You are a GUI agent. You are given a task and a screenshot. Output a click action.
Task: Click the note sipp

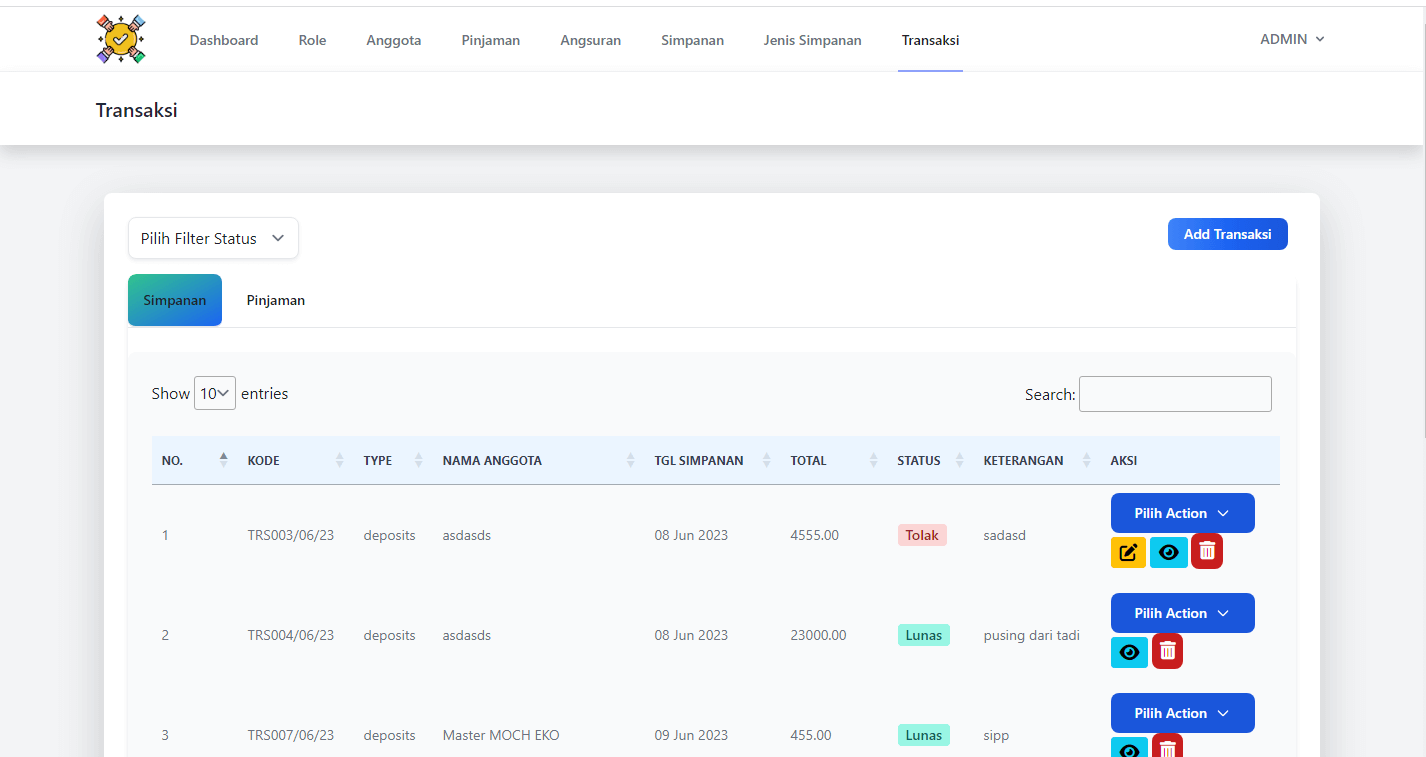[x=996, y=735]
